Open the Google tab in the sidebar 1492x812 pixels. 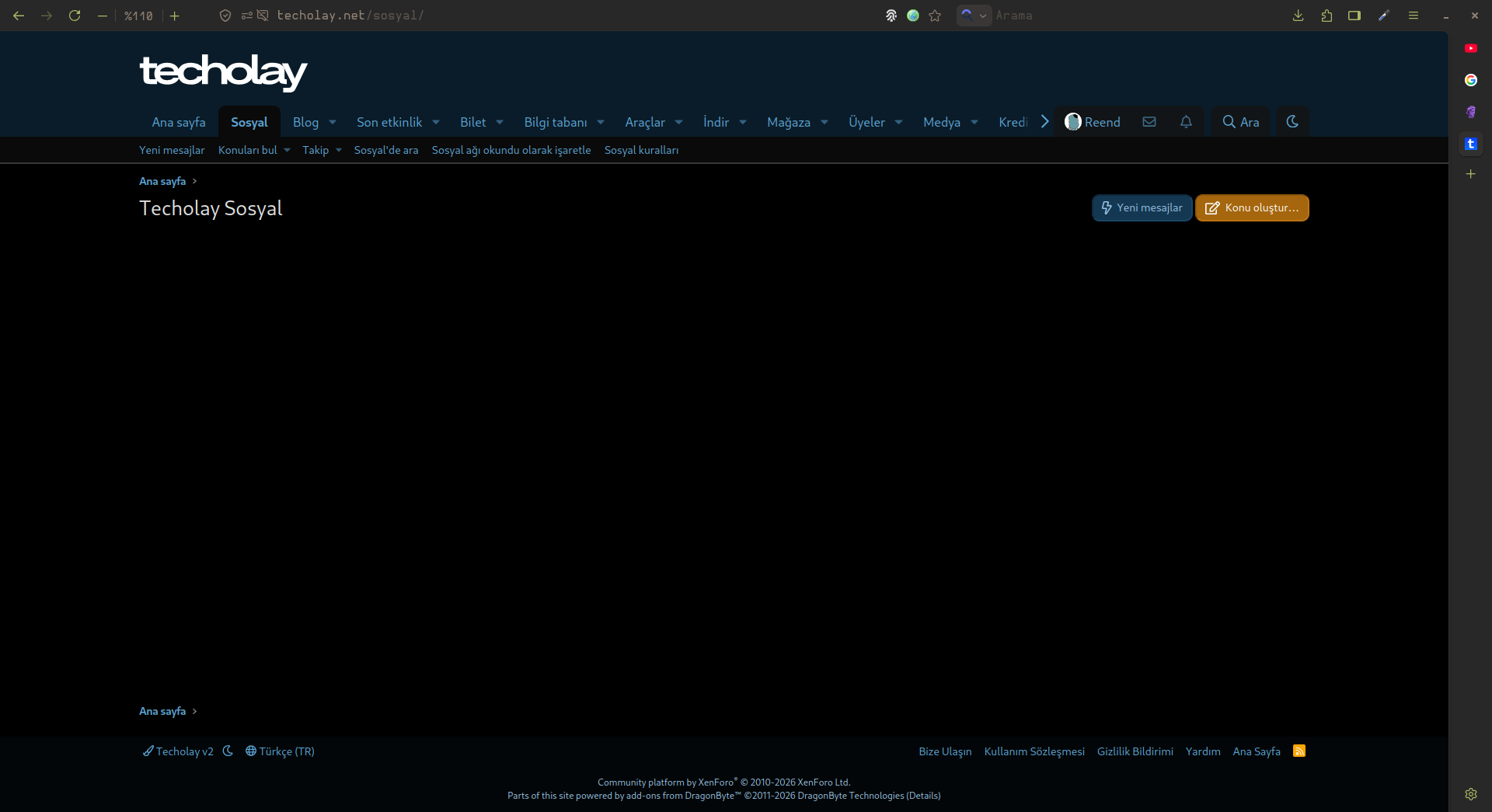click(1471, 80)
